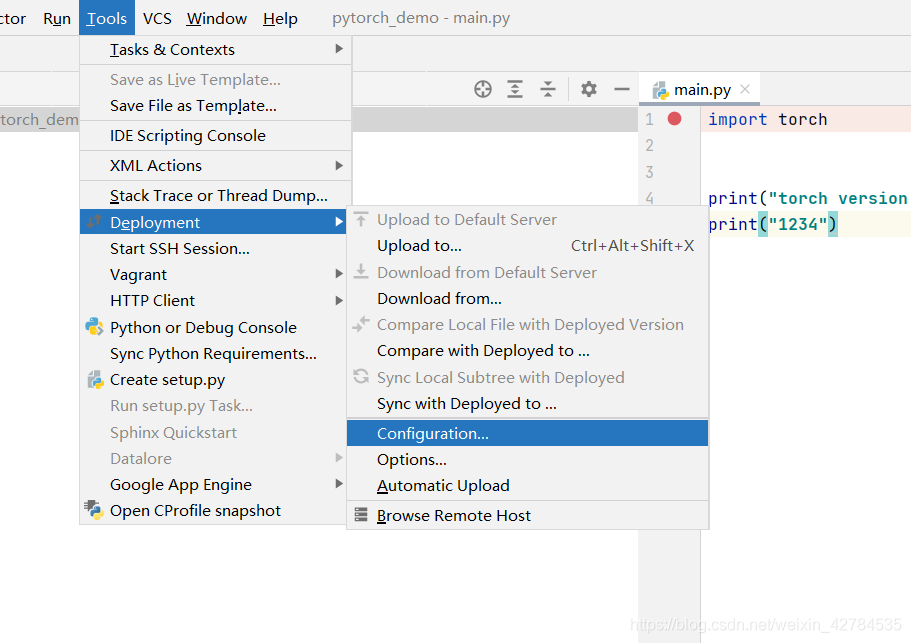
Task: Select Save File as Template
Action: 216,106
